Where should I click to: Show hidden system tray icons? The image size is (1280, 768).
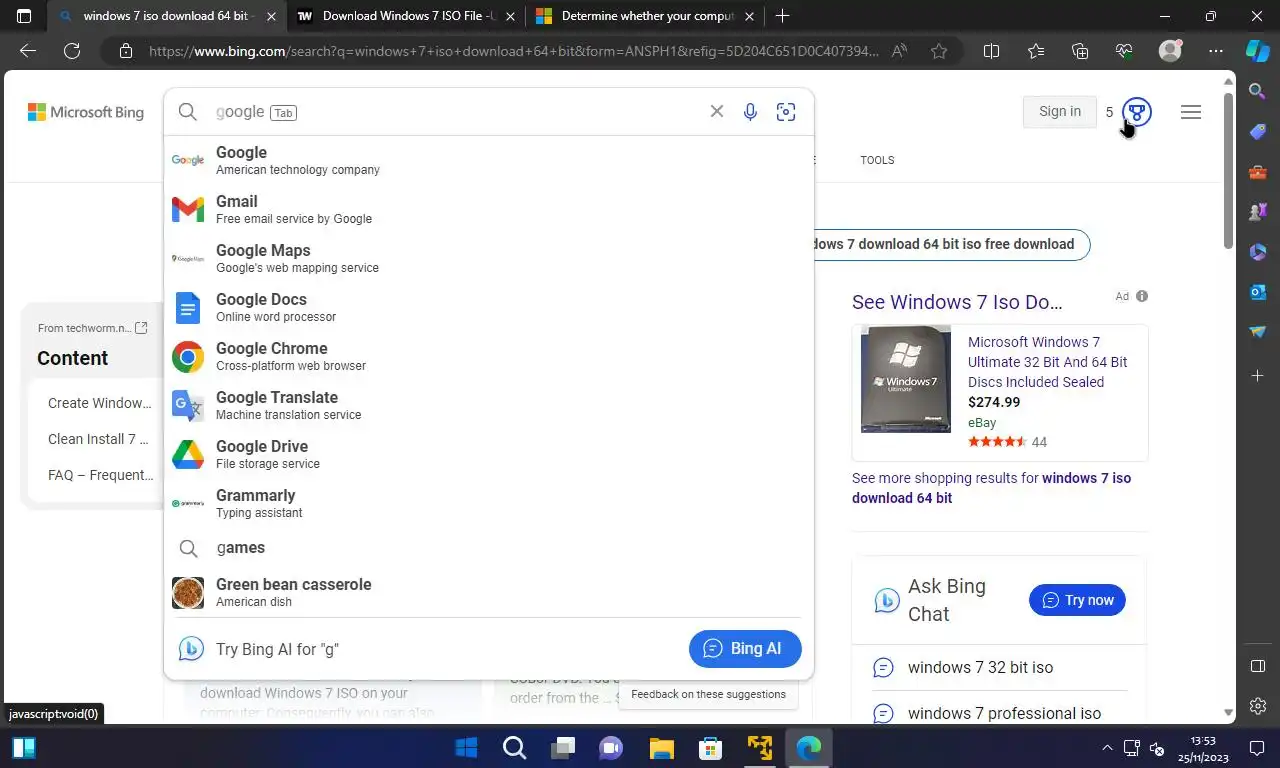click(1107, 748)
